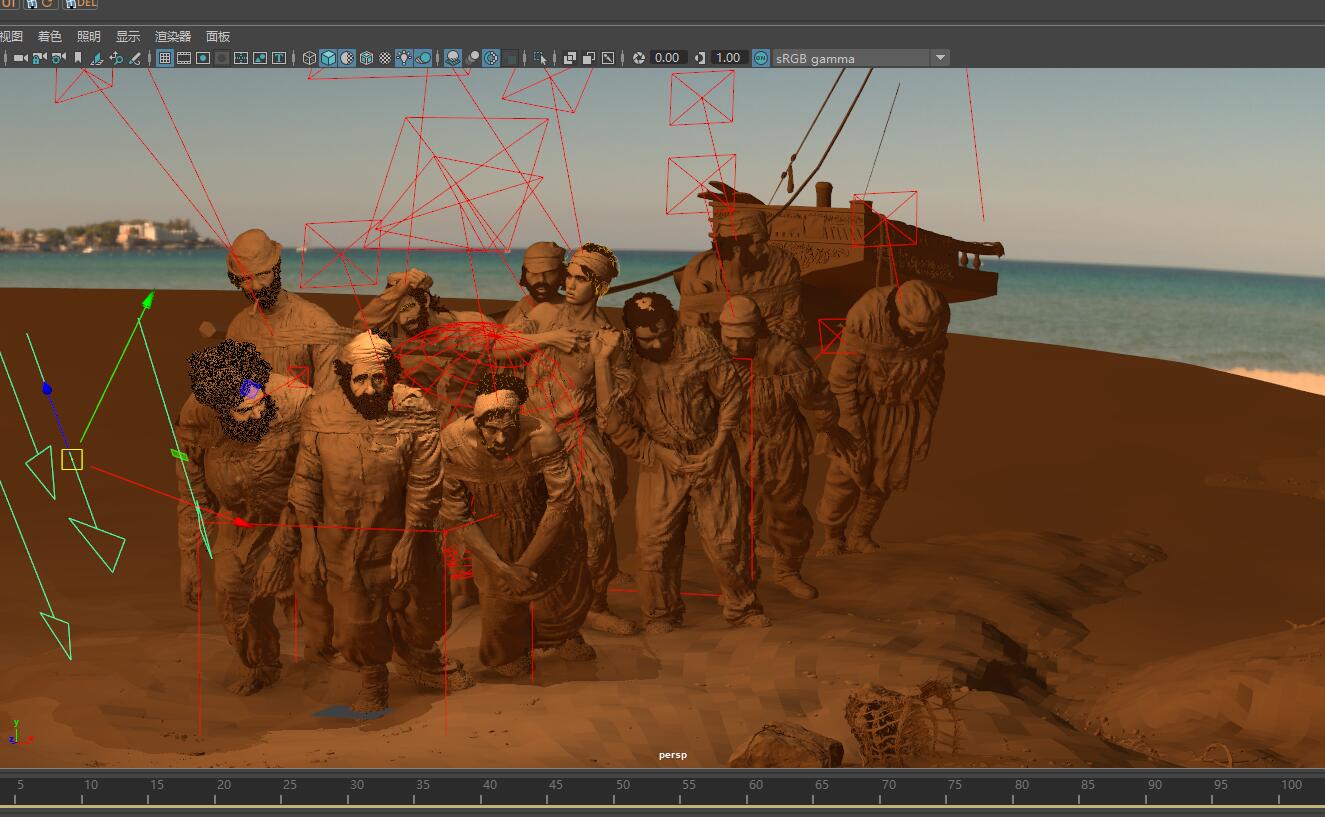Click the XYZ axis indicator in viewport corner

coord(20,731)
